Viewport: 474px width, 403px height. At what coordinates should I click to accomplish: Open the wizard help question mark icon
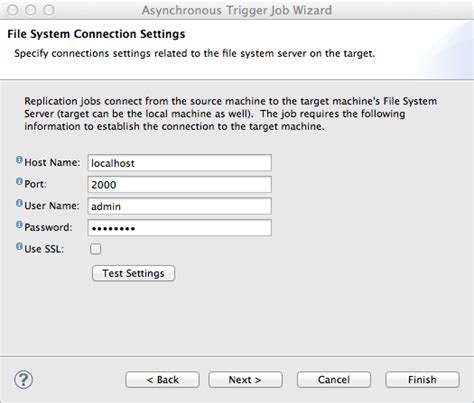[23, 380]
